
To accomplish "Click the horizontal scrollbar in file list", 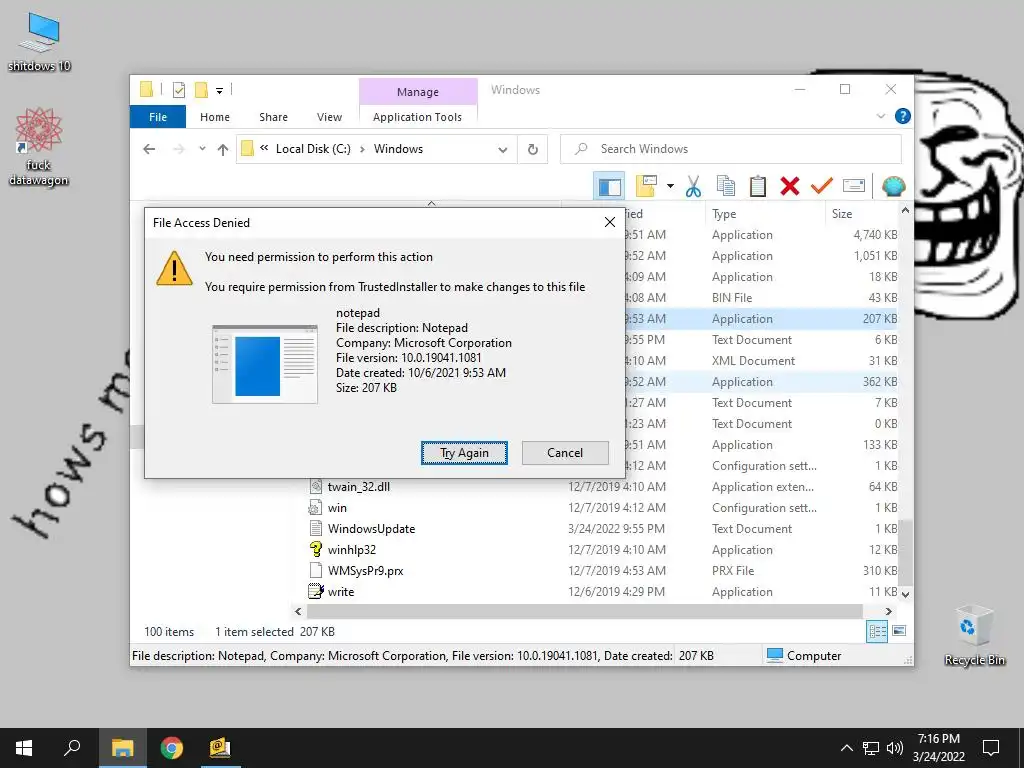I will (x=584, y=611).
